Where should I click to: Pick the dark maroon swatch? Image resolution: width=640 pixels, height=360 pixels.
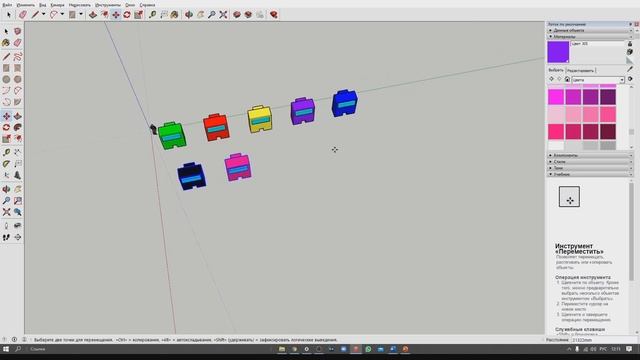[608, 132]
